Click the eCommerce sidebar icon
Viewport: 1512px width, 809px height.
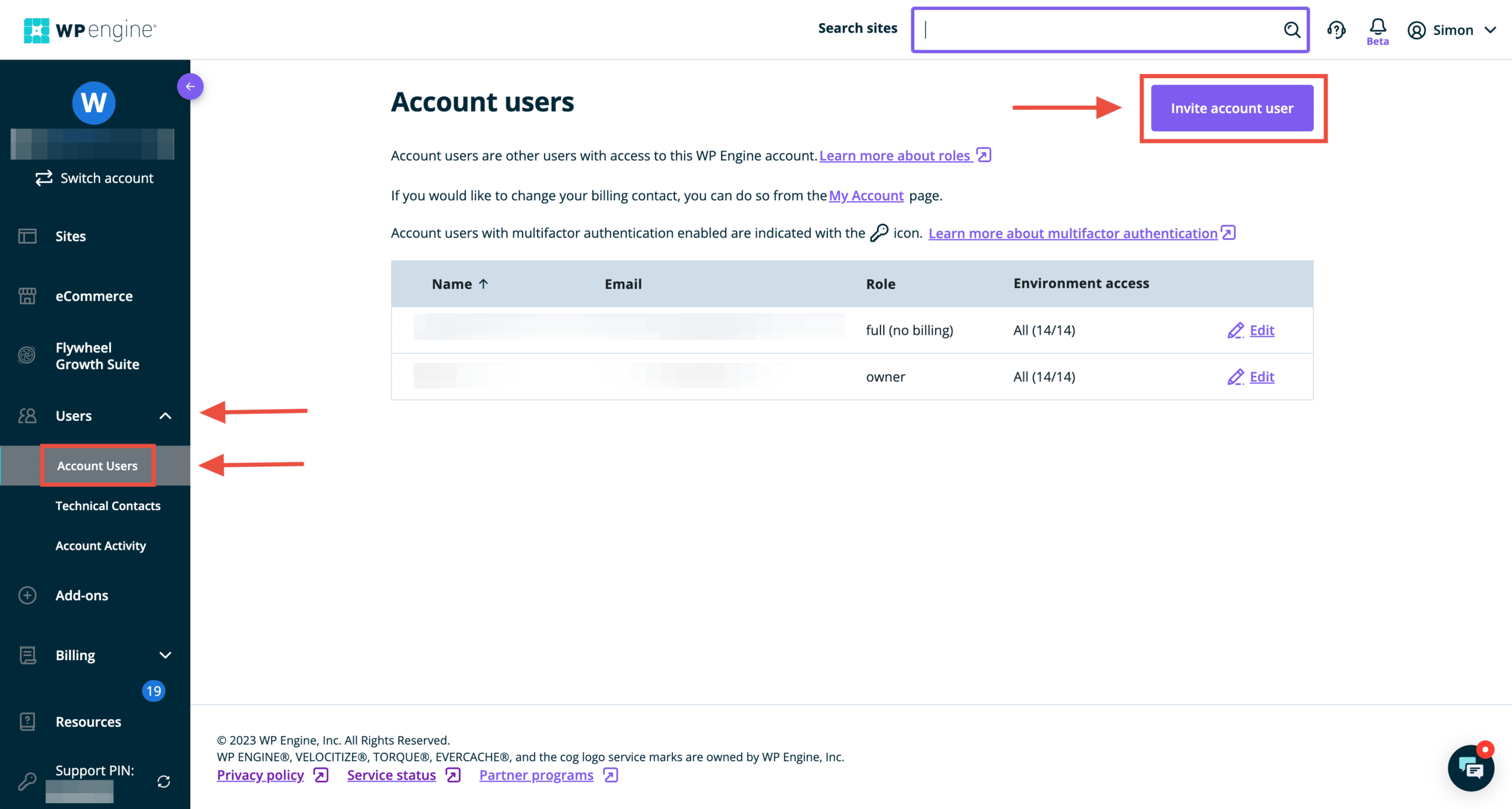click(x=27, y=296)
